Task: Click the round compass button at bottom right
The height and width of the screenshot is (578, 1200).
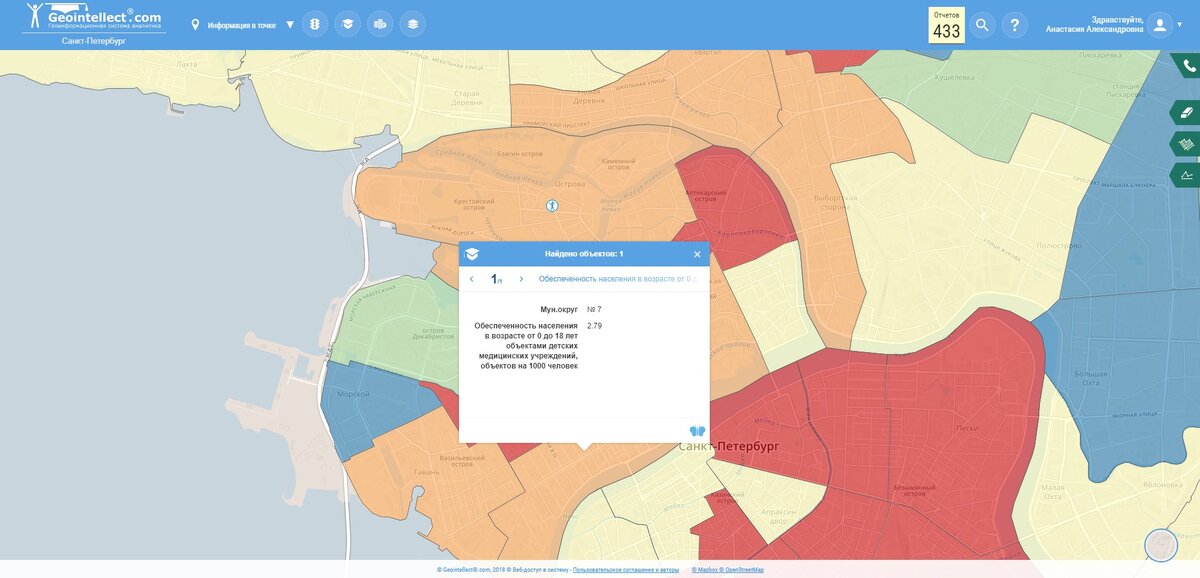Action: click(1161, 545)
